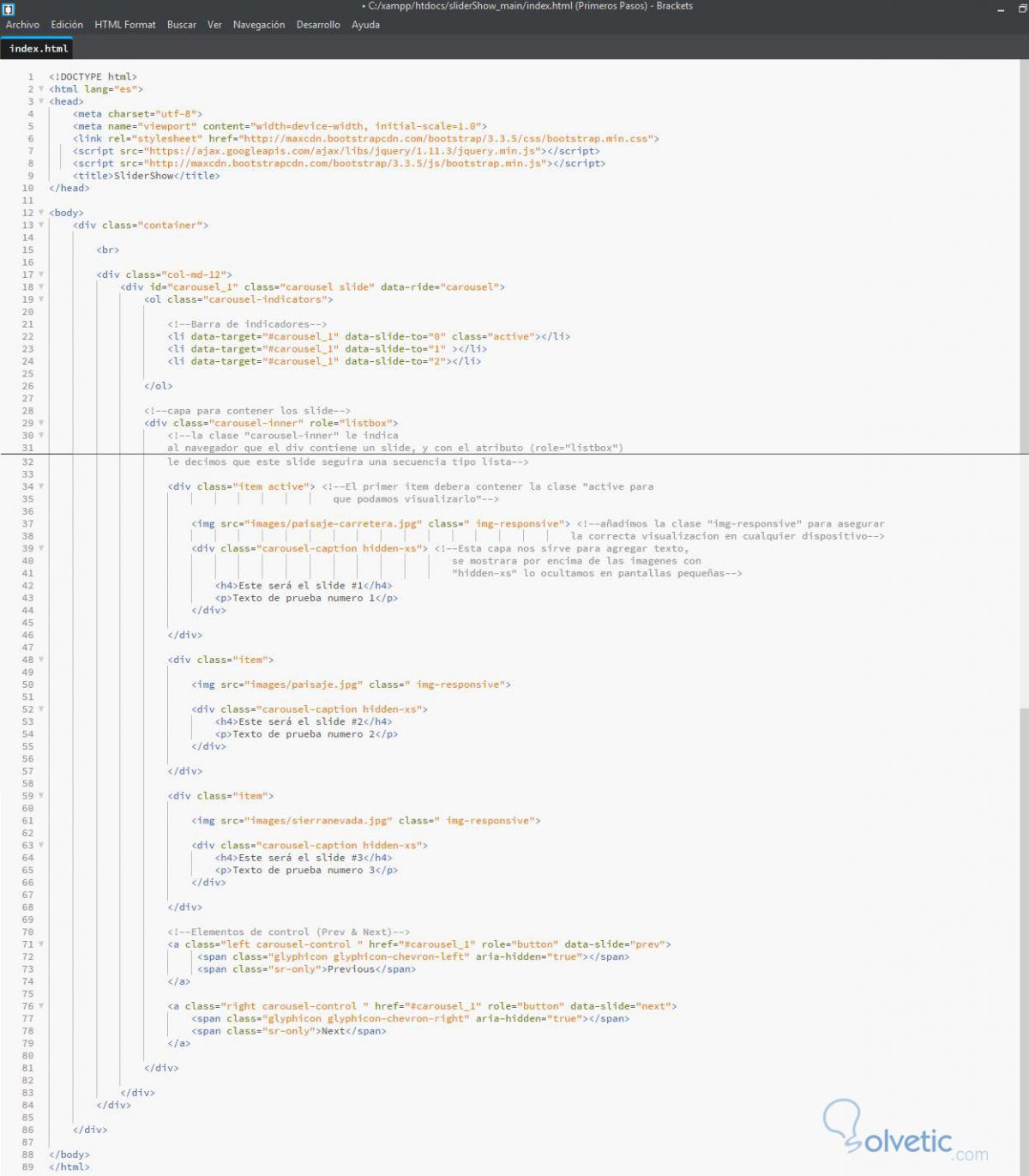Click the closing </html> tag
Screen dimensions: 1029x1176
69,1167
